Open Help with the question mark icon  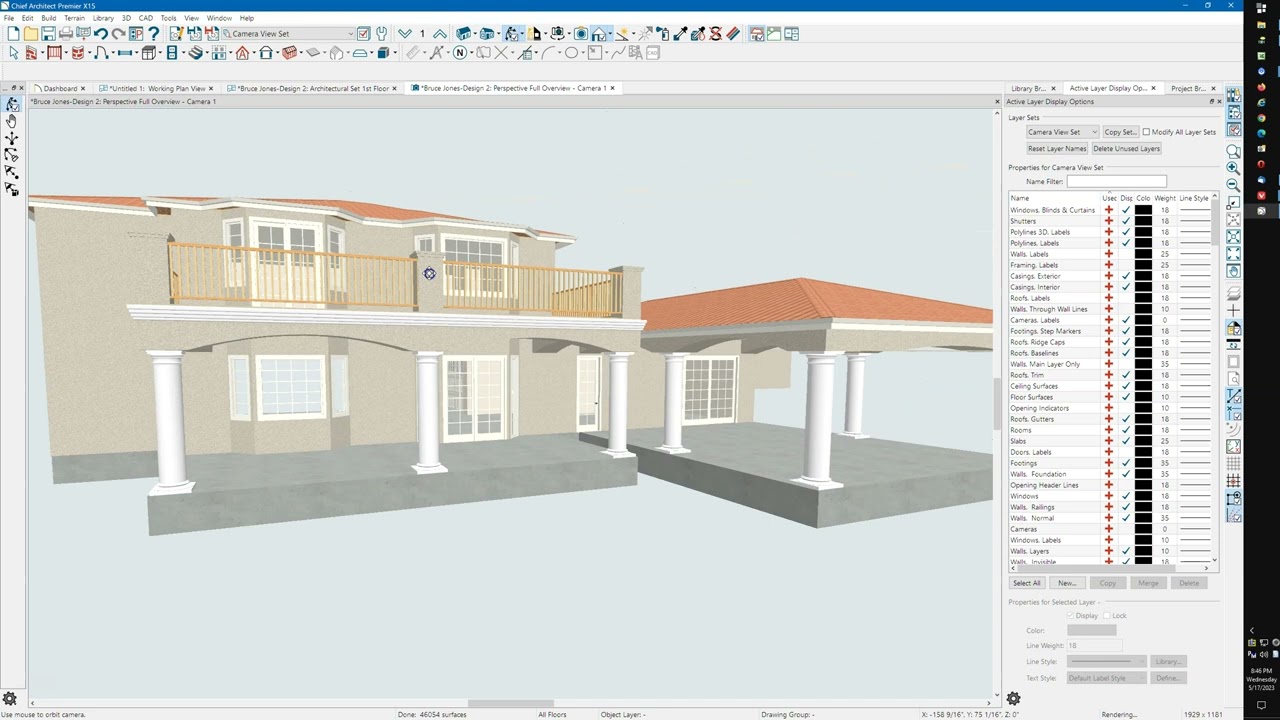pyautogui.click(x=153, y=34)
